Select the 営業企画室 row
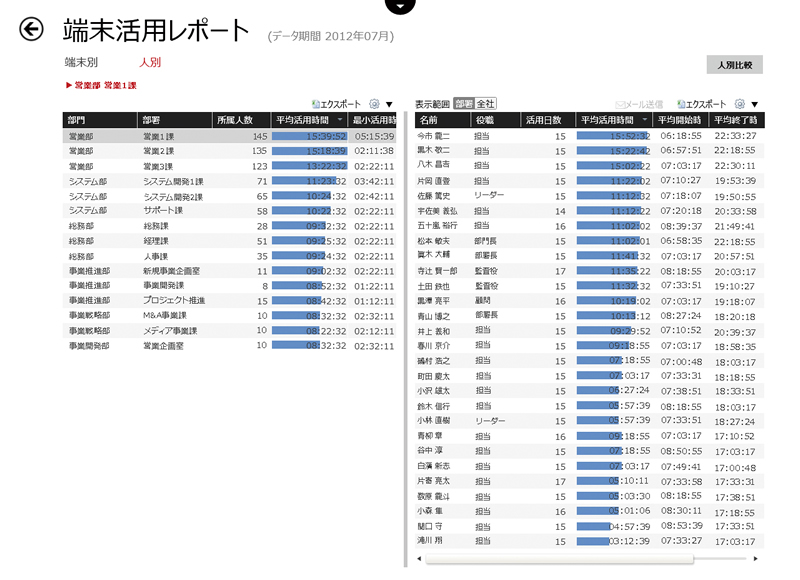800x580 pixels. point(230,346)
